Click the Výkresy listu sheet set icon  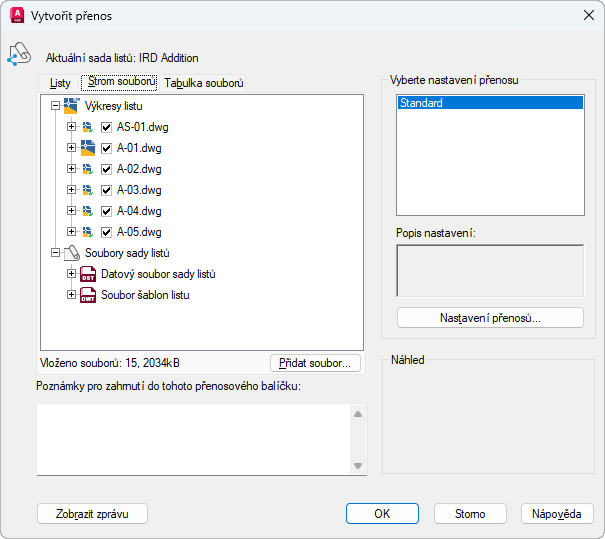[x=72, y=106]
